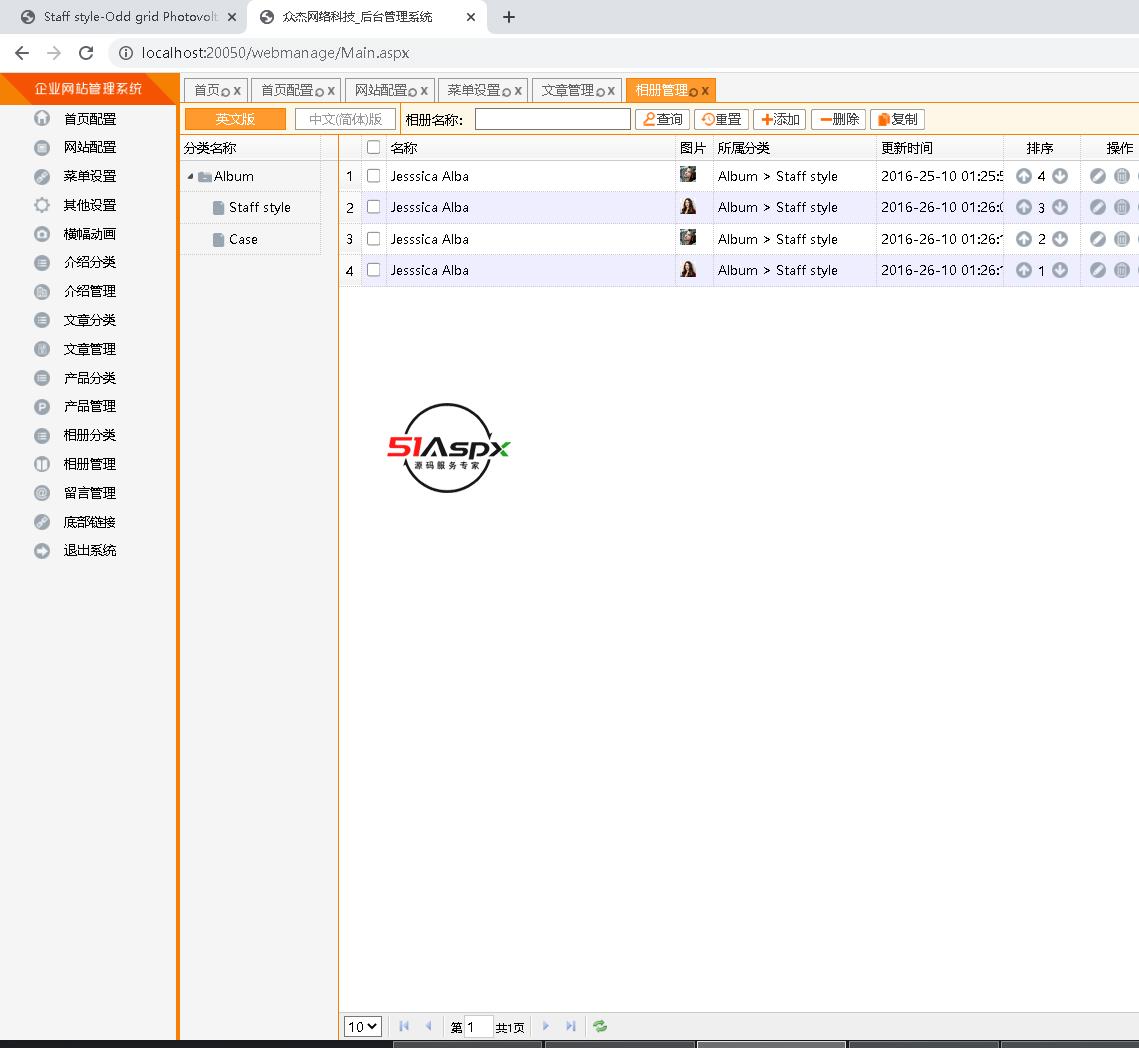Open the page size dropdown showing 10

(x=362, y=1026)
